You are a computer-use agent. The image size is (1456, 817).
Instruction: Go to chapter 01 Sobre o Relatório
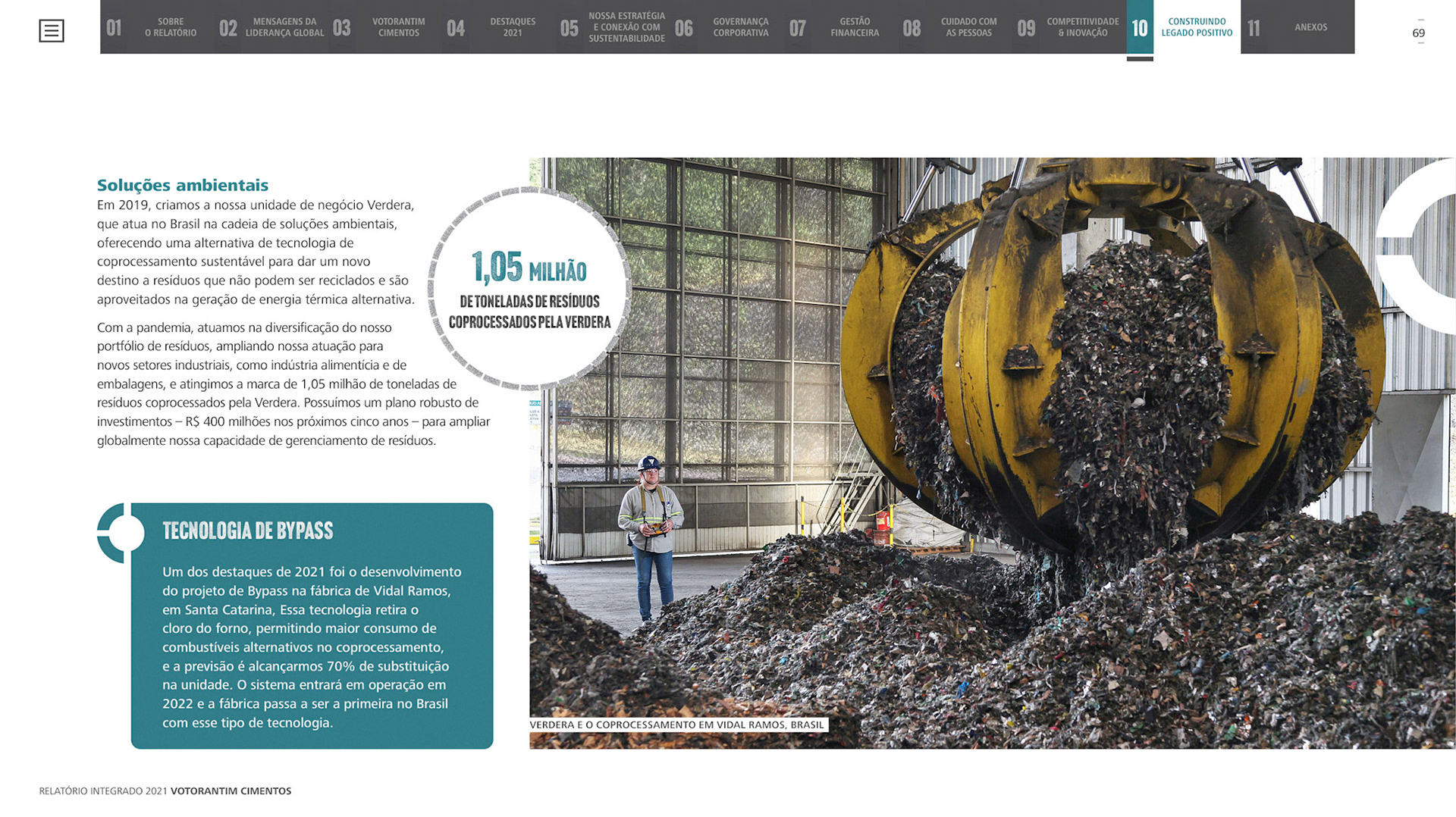(x=157, y=27)
